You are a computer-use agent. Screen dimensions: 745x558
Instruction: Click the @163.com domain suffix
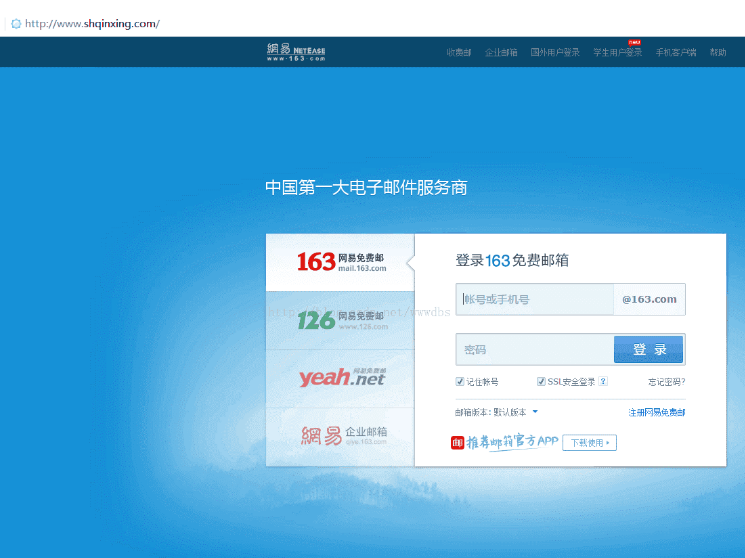coord(649,299)
